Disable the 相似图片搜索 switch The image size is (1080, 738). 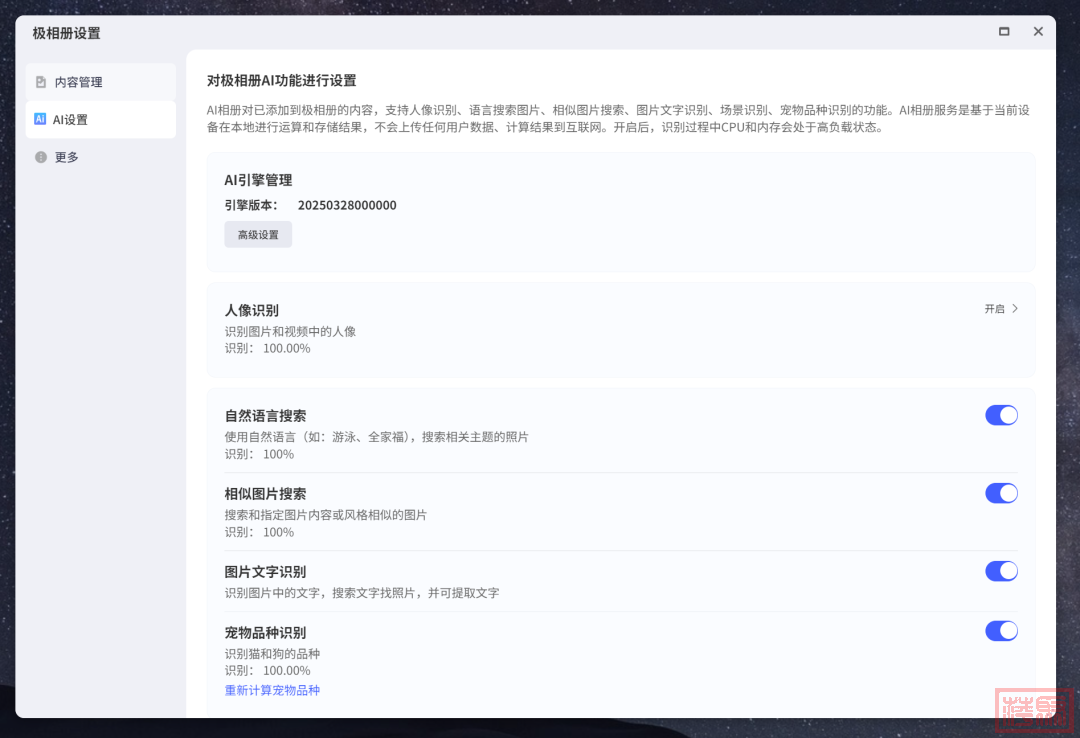[1001, 493]
